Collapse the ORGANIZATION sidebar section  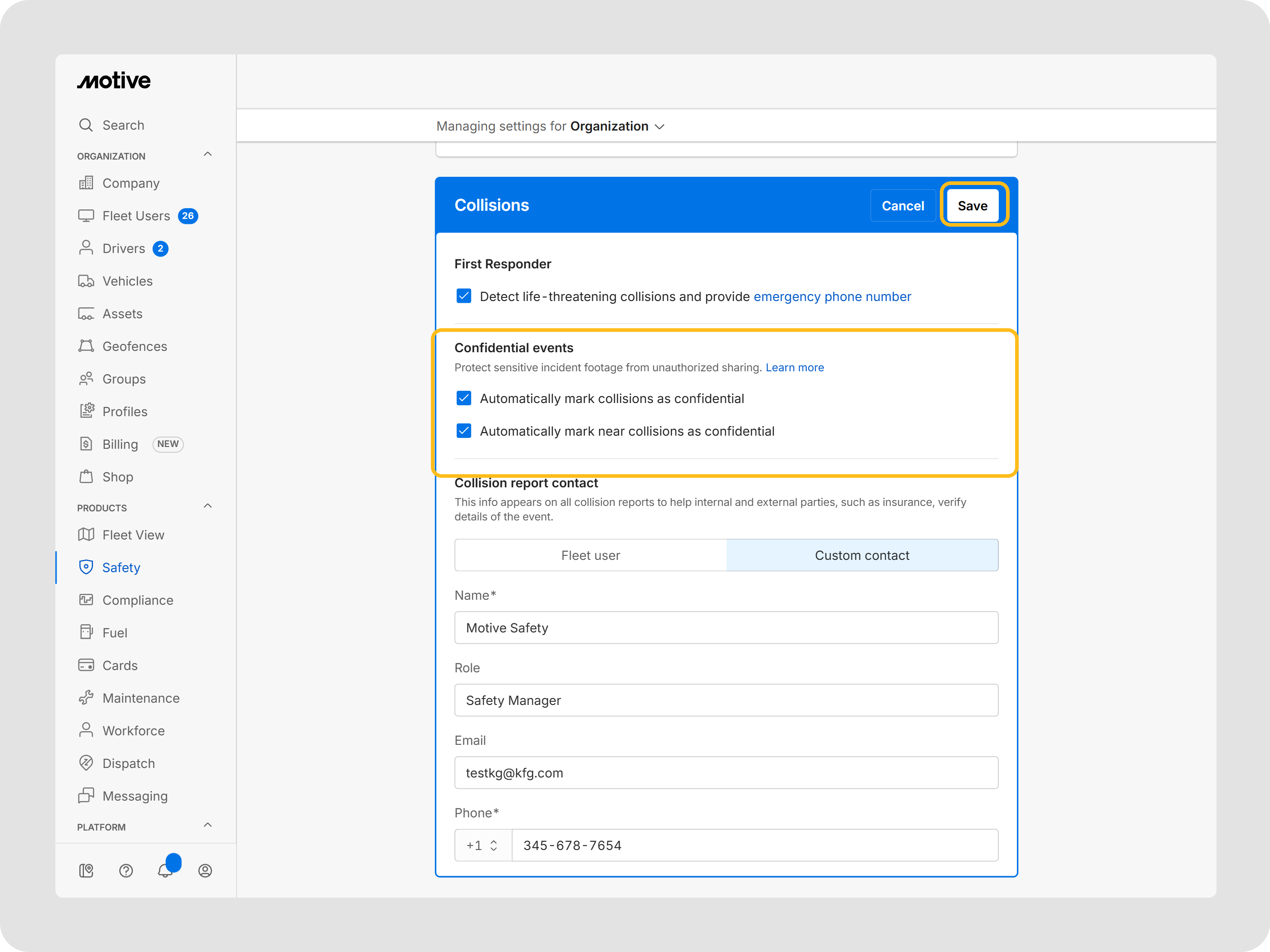[208, 155]
